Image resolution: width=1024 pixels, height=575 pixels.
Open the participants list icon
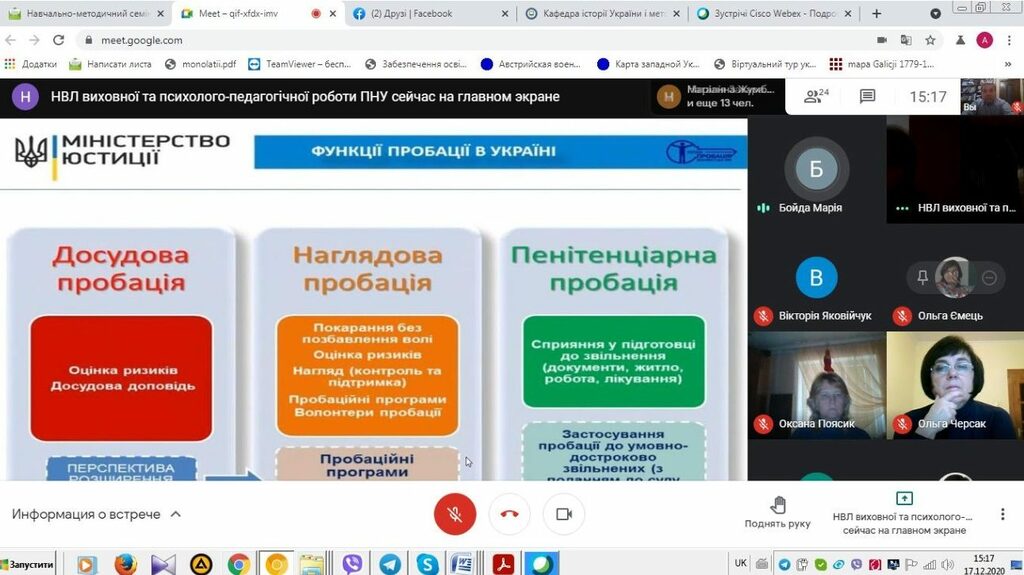pos(816,97)
